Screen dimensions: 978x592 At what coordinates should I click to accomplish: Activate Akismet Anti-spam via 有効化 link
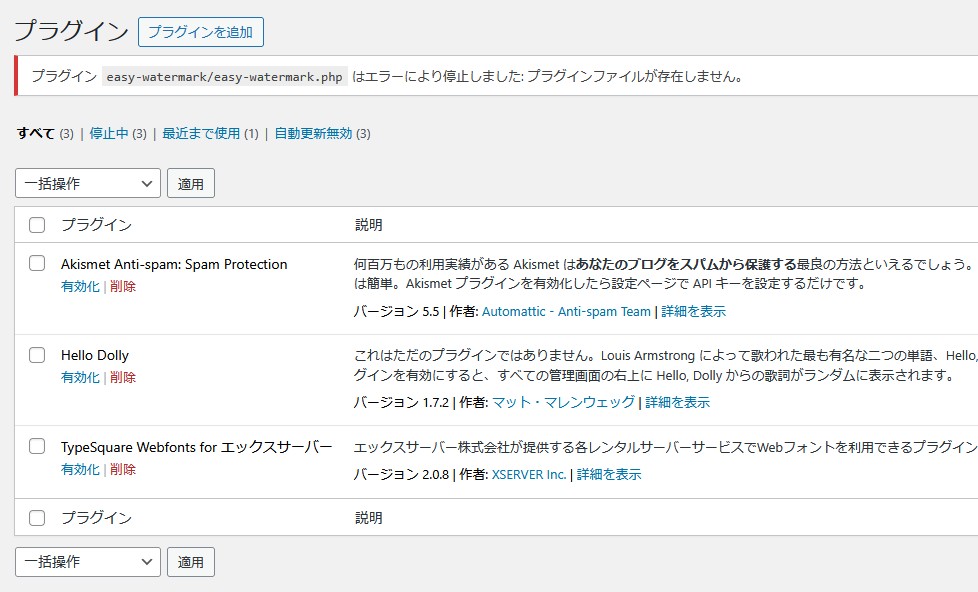(80, 286)
